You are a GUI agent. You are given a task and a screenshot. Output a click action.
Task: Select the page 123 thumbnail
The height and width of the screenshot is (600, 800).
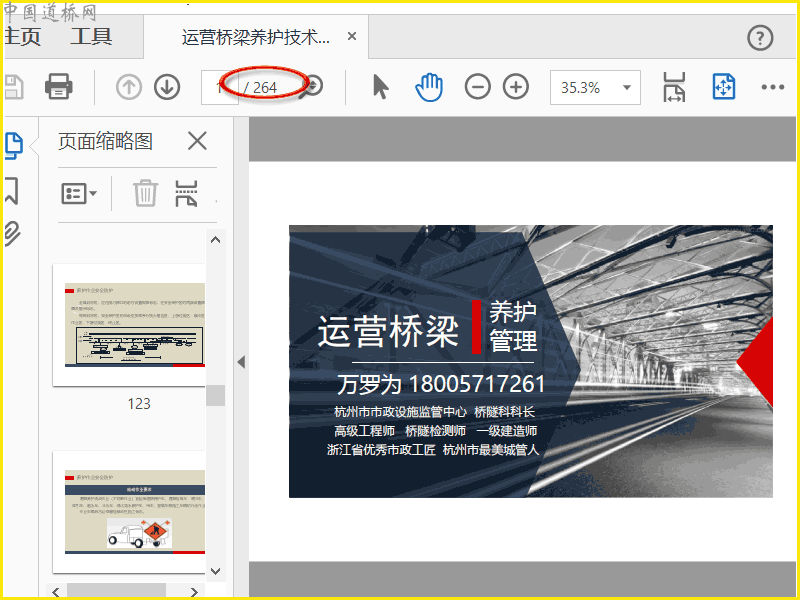pos(130,325)
